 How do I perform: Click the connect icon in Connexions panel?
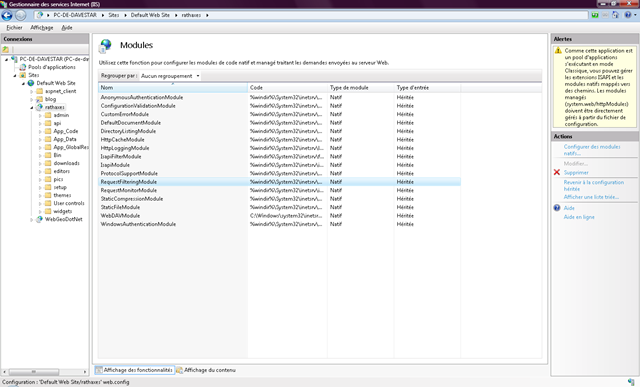point(6,49)
